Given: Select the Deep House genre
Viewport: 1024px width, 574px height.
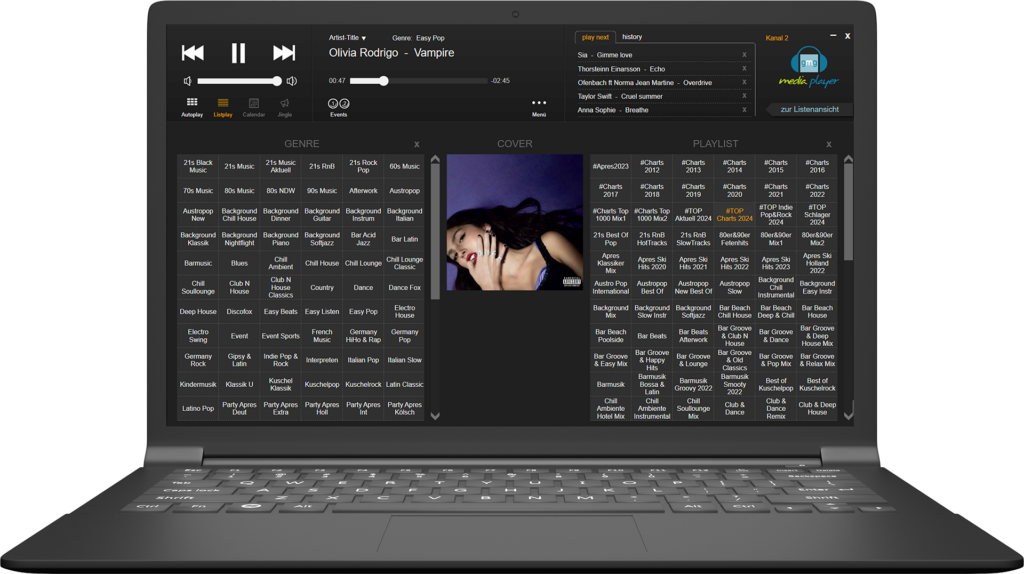Looking at the screenshot, I should (198, 311).
